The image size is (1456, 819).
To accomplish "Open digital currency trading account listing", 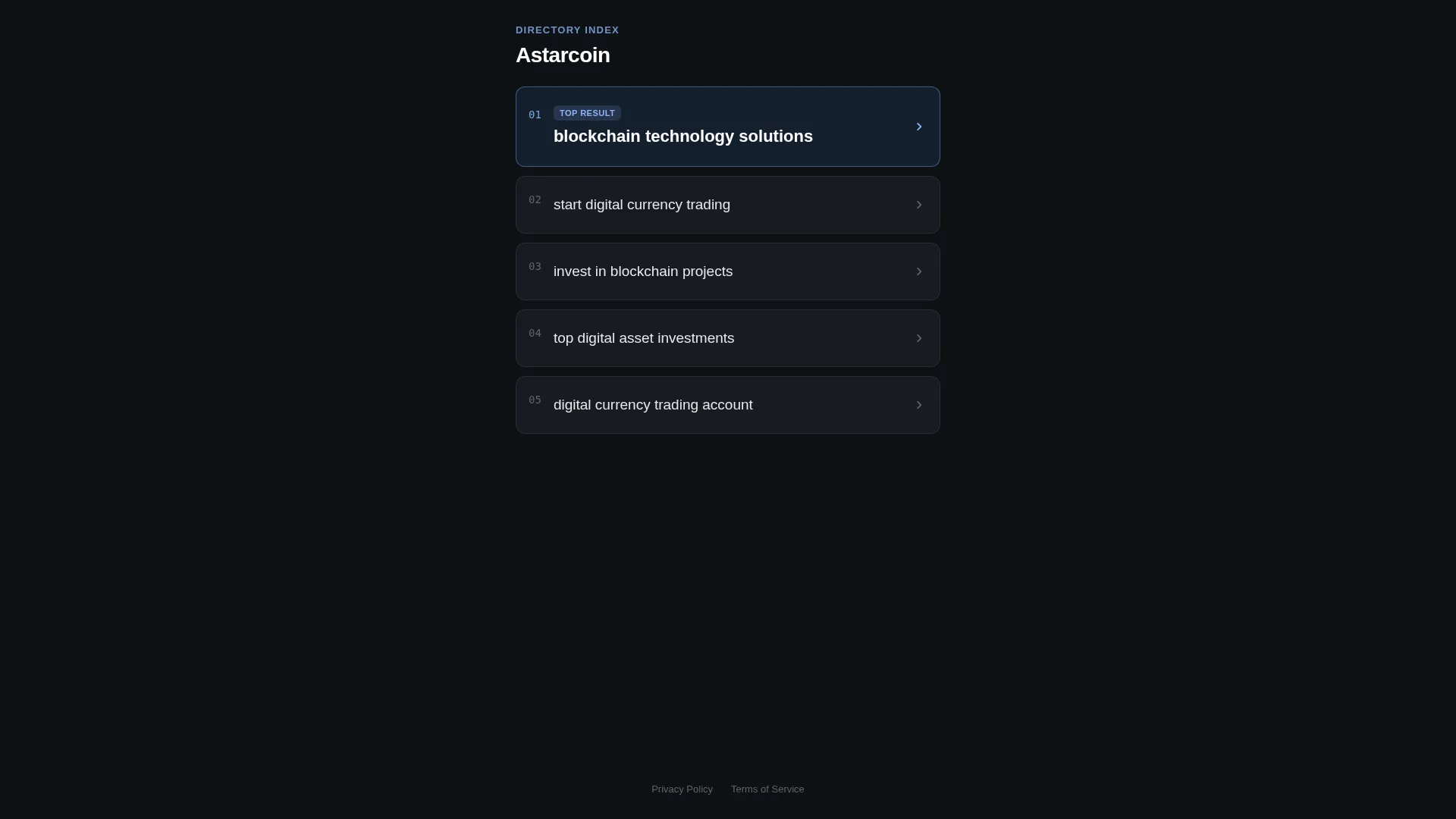I will coord(728,405).
